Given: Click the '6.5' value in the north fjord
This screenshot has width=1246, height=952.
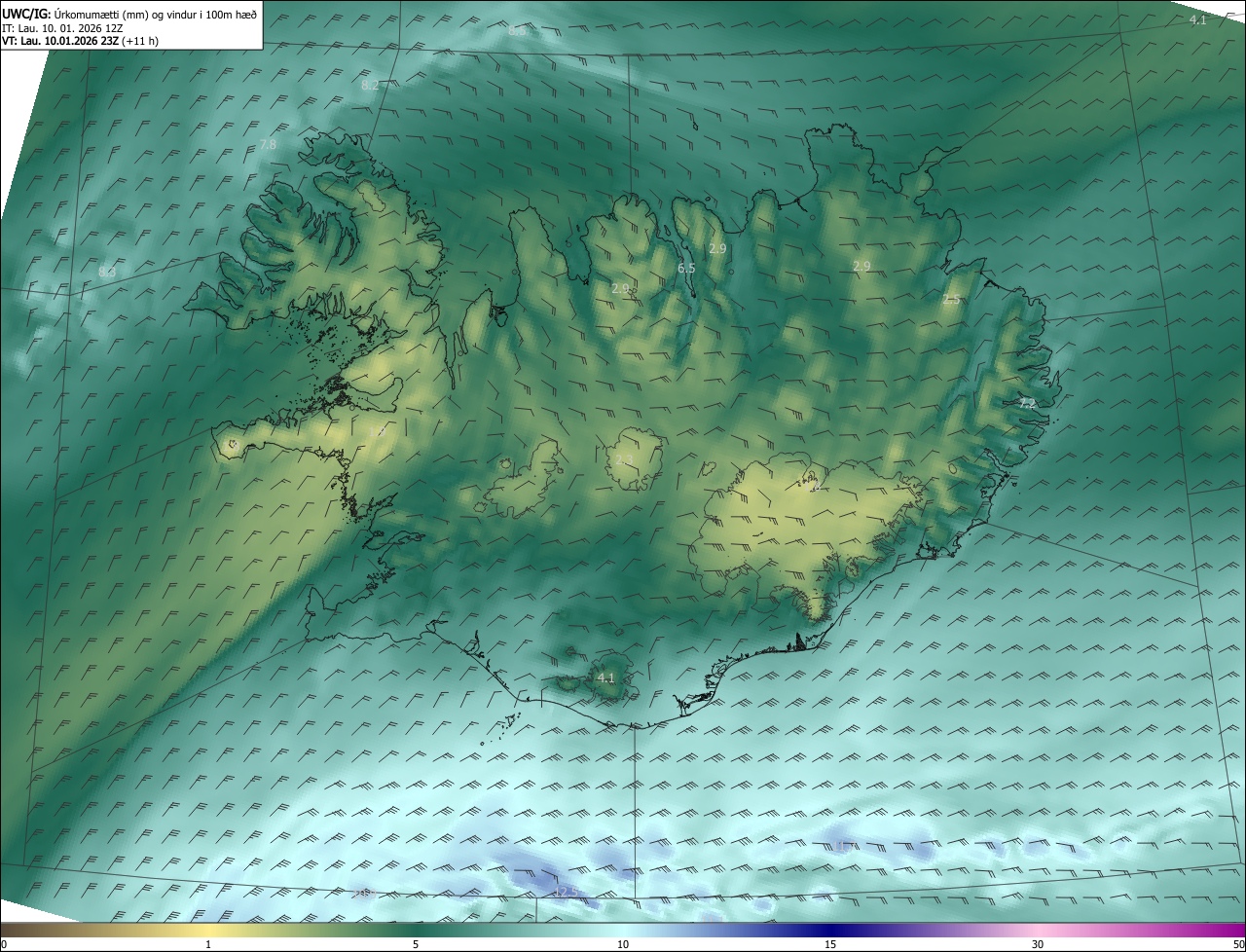Looking at the screenshot, I should pos(685,268).
